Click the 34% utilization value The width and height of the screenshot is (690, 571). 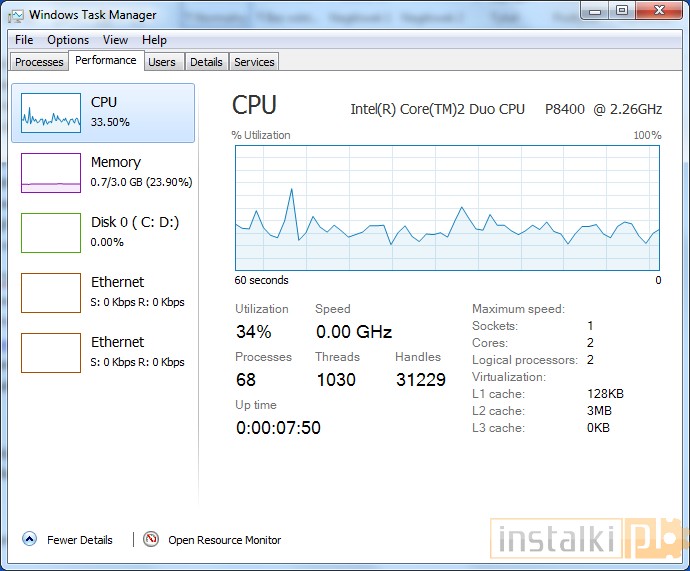click(254, 332)
